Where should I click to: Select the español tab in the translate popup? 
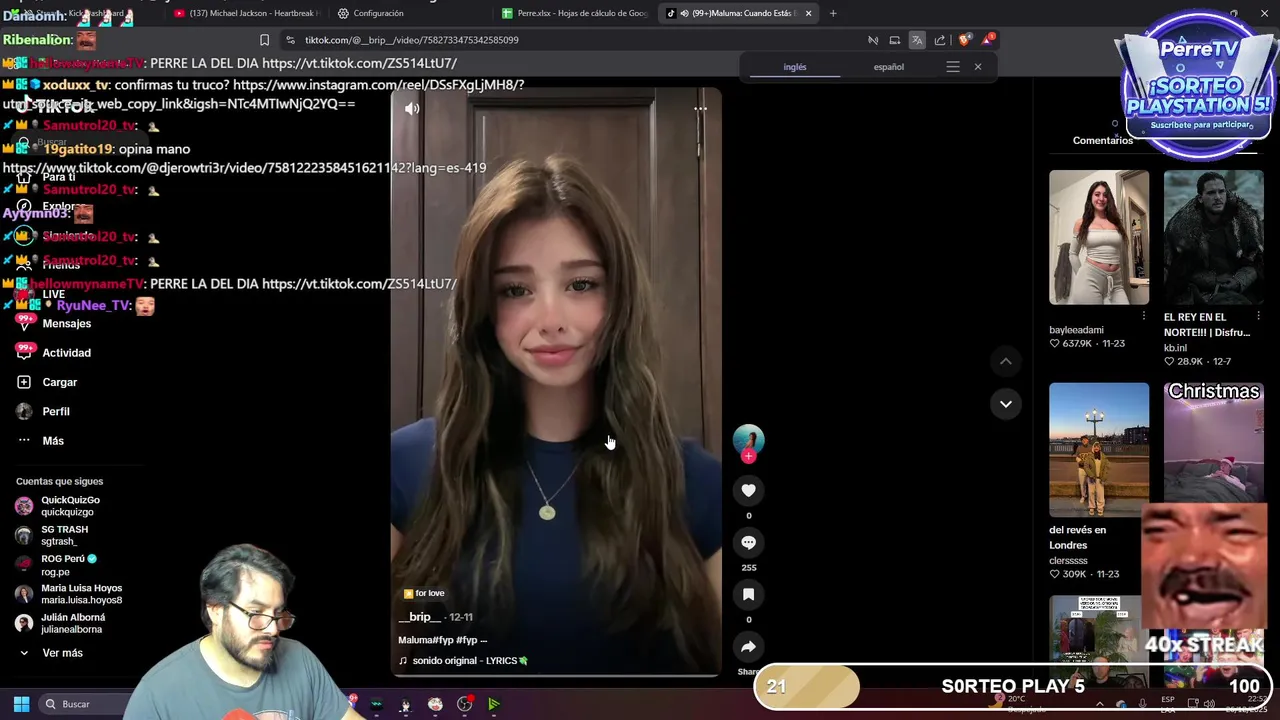click(888, 67)
